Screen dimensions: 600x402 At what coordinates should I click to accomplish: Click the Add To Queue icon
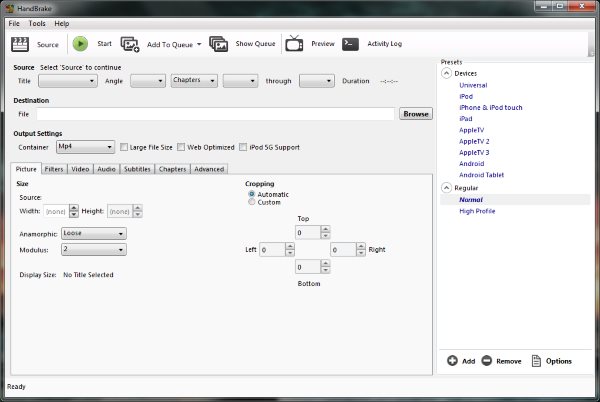(x=130, y=44)
